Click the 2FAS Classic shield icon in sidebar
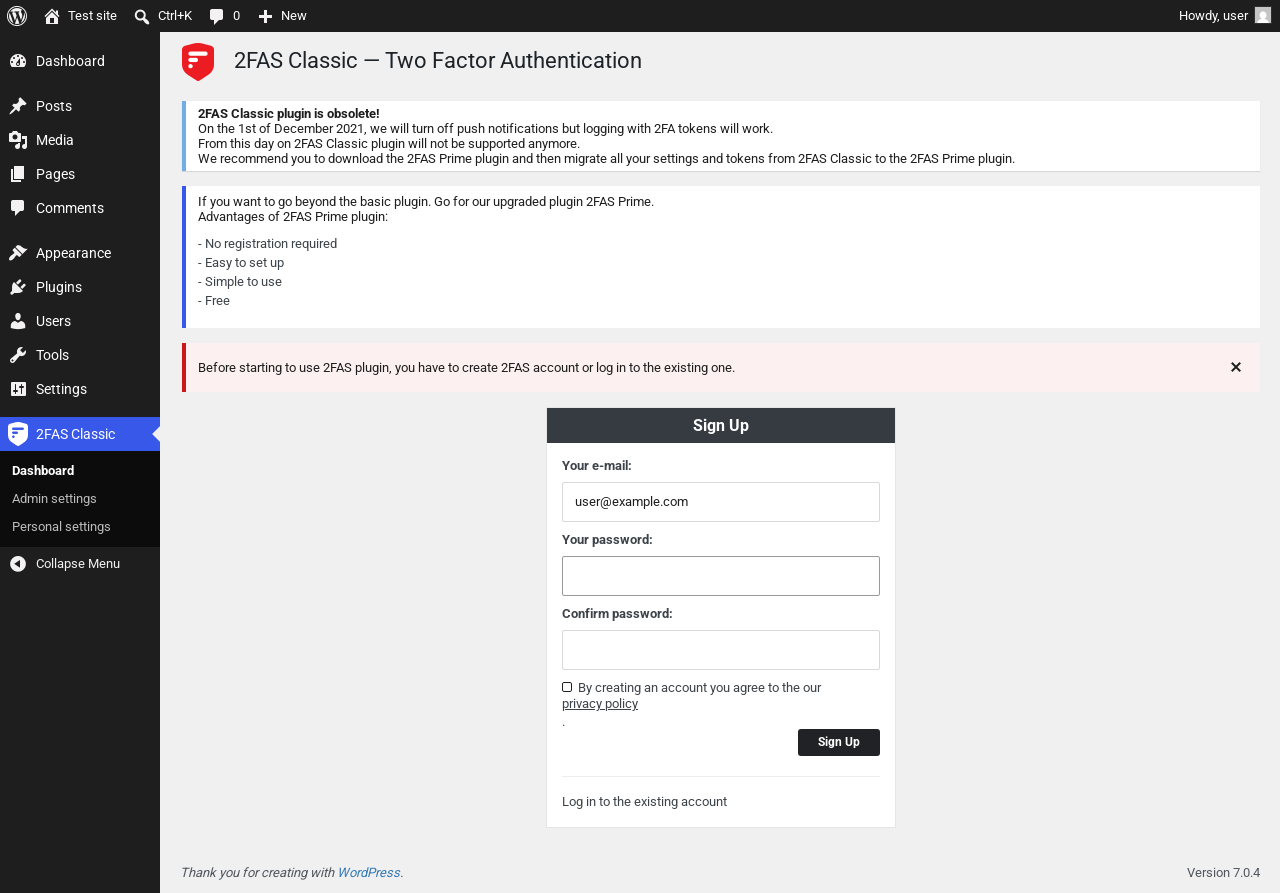This screenshot has height=893, width=1280. point(18,434)
